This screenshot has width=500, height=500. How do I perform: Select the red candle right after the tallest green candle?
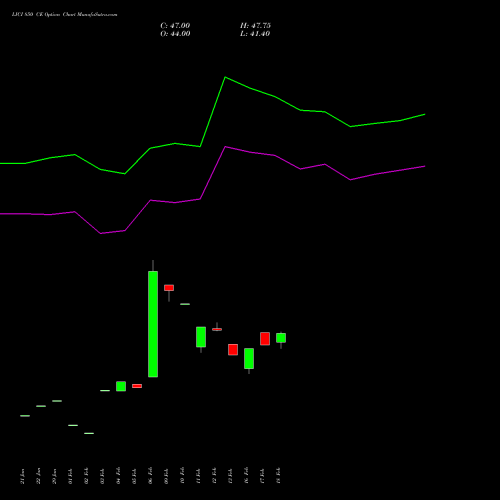coord(169,288)
